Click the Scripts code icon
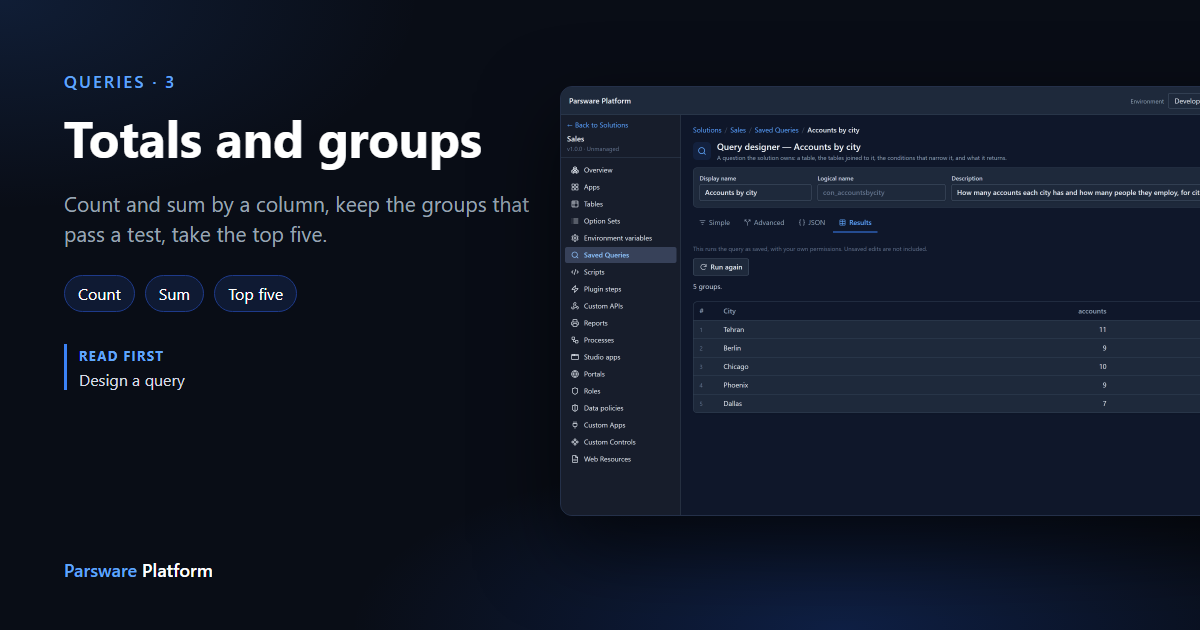This screenshot has height=630, width=1200. 575,272
